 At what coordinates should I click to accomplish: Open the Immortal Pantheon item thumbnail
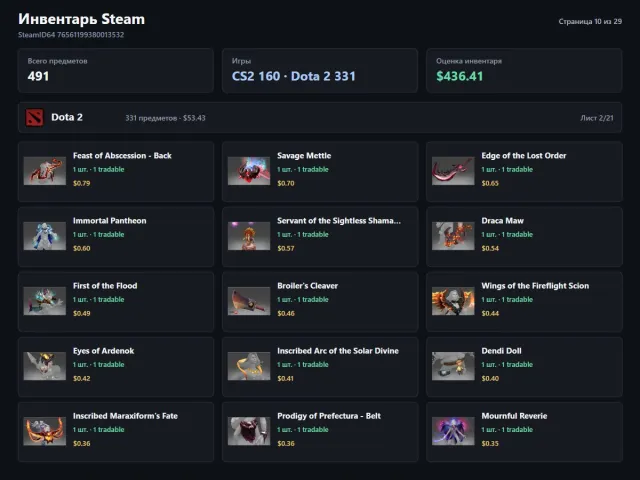[44, 236]
